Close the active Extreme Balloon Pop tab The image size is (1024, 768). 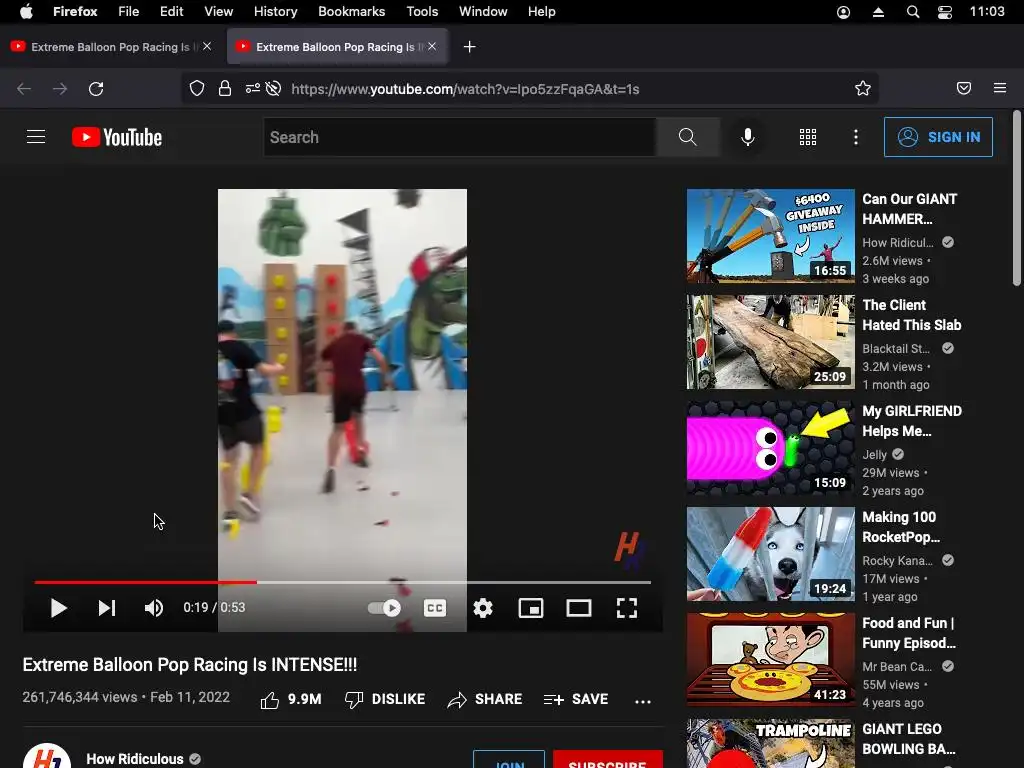[x=432, y=46]
